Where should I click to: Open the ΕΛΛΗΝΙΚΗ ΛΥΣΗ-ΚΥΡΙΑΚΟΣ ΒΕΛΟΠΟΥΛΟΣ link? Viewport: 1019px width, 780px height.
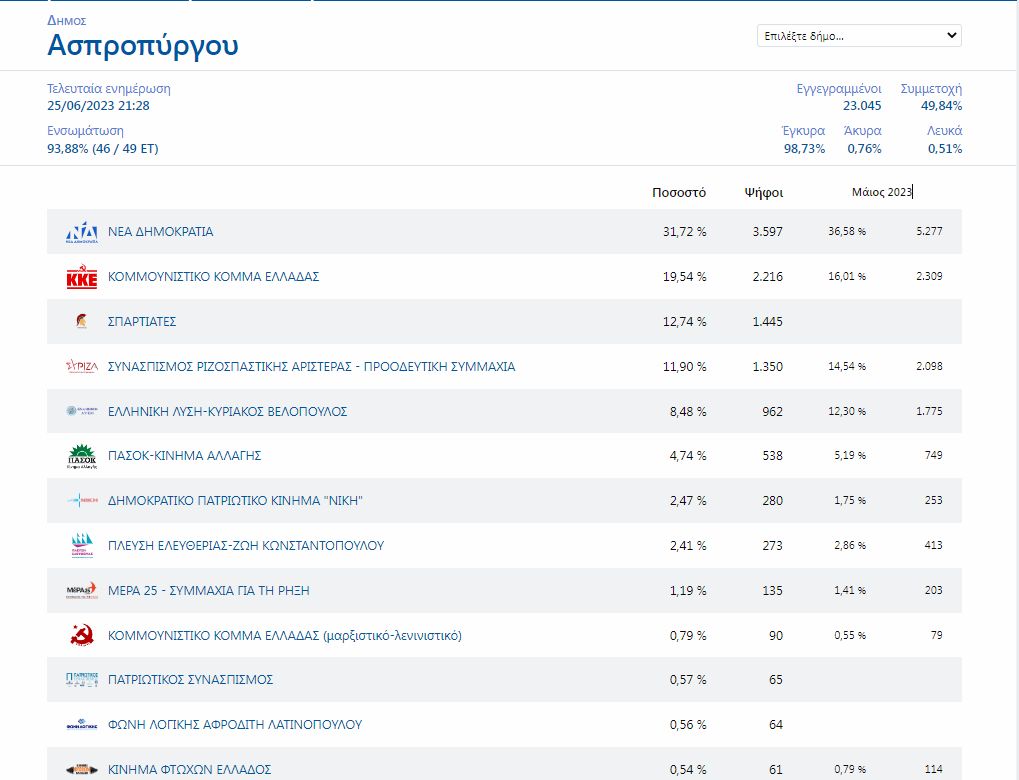click(x=227, y=411)
